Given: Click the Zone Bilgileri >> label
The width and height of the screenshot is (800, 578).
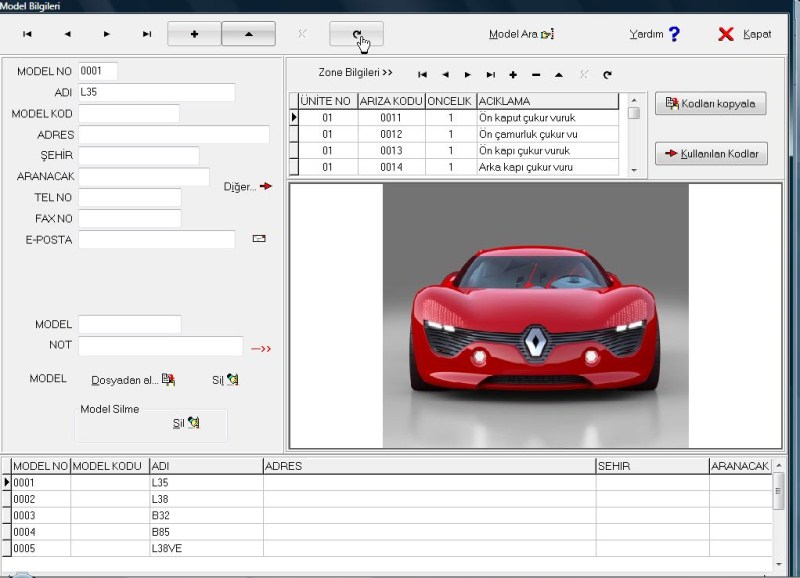Looking at the screenshot, I should (x=355, y=72).
